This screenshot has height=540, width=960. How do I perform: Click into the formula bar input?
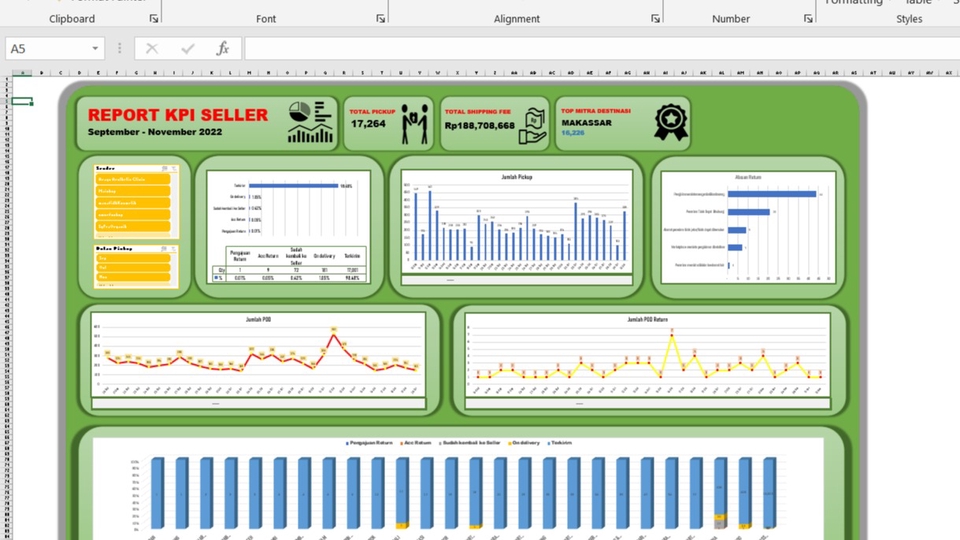(602, 48)
